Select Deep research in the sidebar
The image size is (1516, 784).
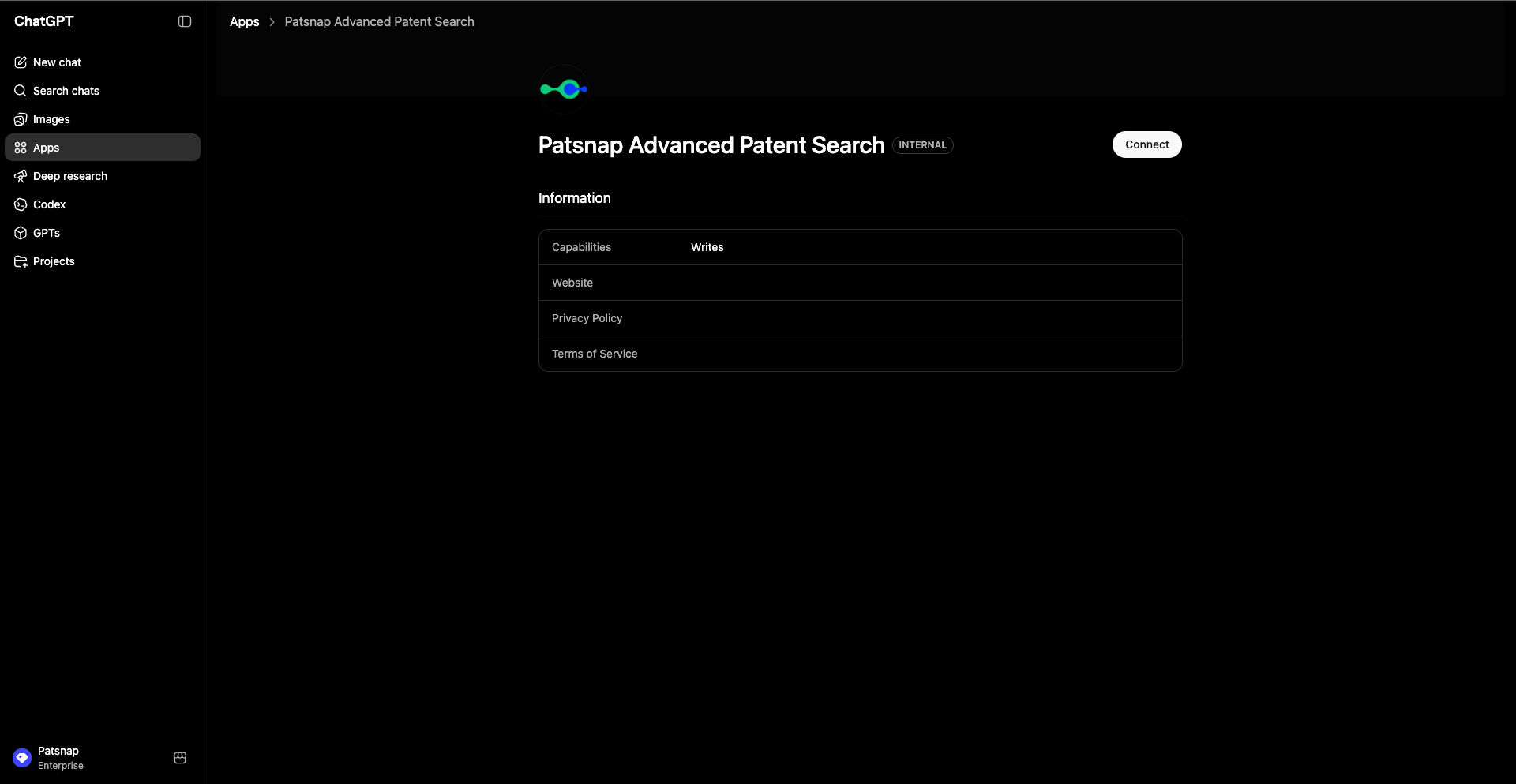click(x=103, y=176)
